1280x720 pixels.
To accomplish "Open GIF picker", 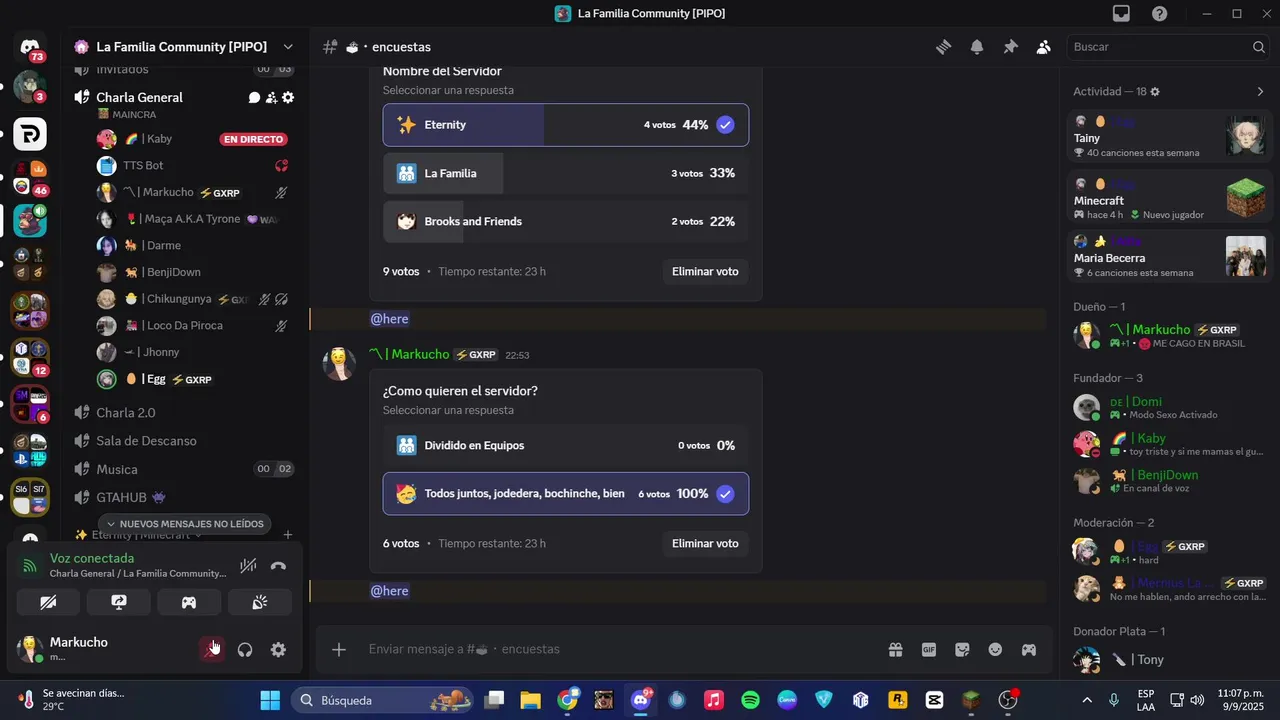I will tap(929, 650).
